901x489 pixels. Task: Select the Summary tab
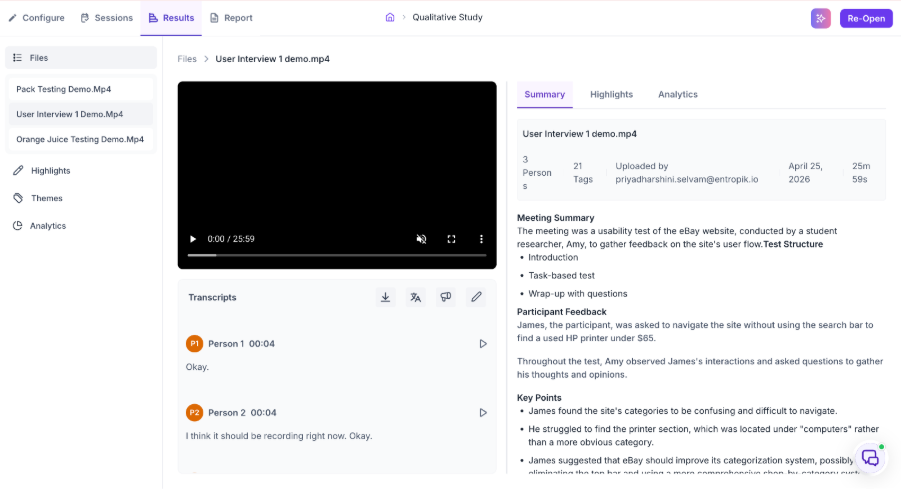(545, 94)
